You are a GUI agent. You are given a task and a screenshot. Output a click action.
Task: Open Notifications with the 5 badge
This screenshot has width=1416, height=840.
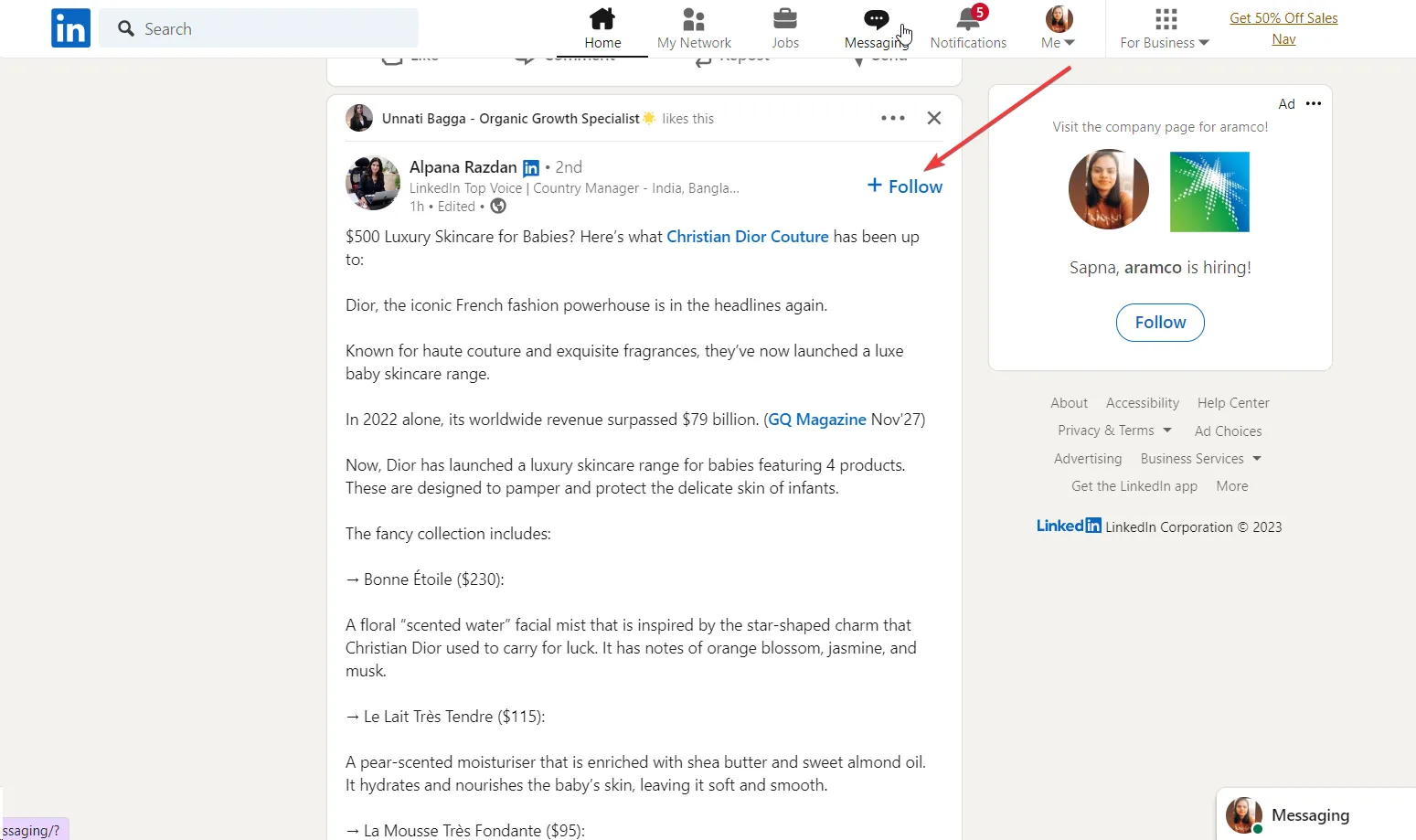pos(968,28)
